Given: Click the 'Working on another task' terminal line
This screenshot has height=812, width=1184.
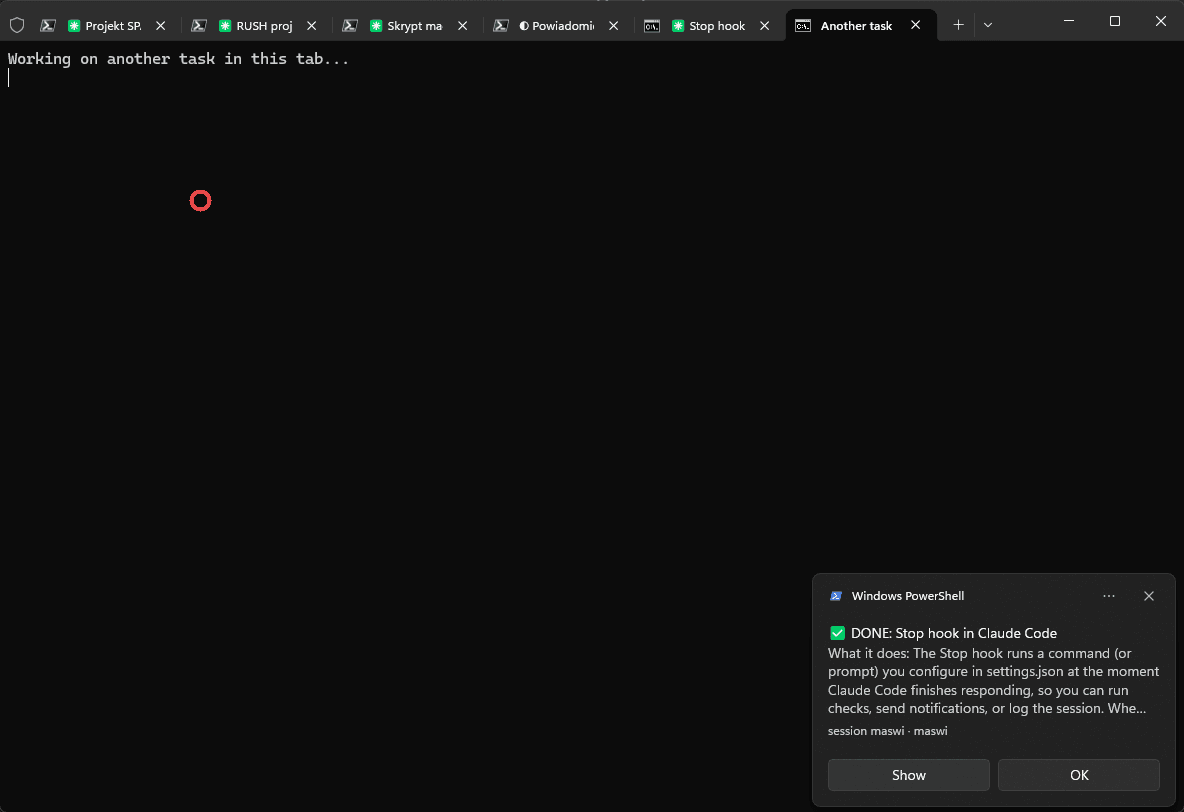Looking at the screenshot, I should [x=178, y=59].
